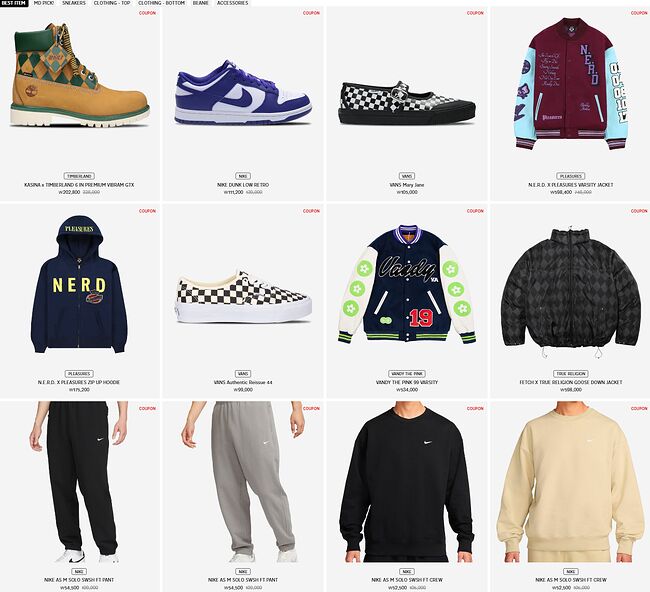
Task: Open the Timberland boot product image
Action: pos(80,75)
